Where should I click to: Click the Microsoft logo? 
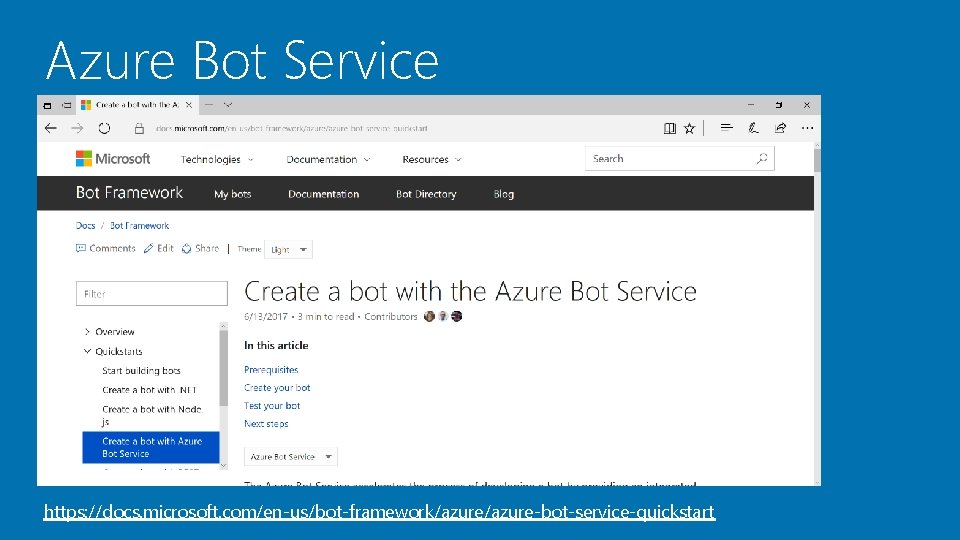113,159
